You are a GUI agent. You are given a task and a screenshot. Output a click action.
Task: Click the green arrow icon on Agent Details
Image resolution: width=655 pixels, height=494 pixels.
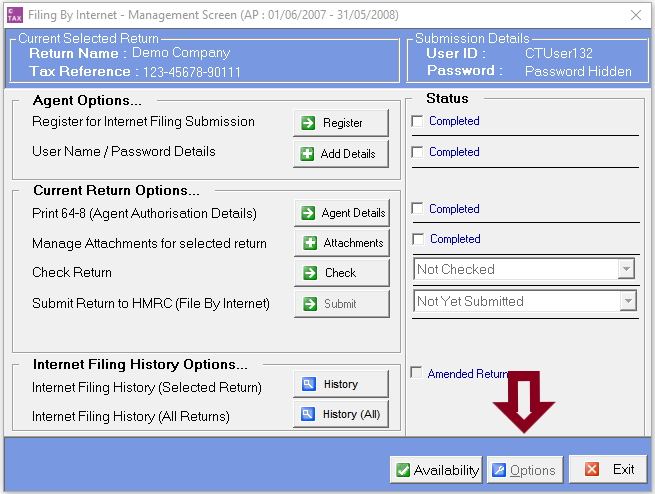point(309,213)
